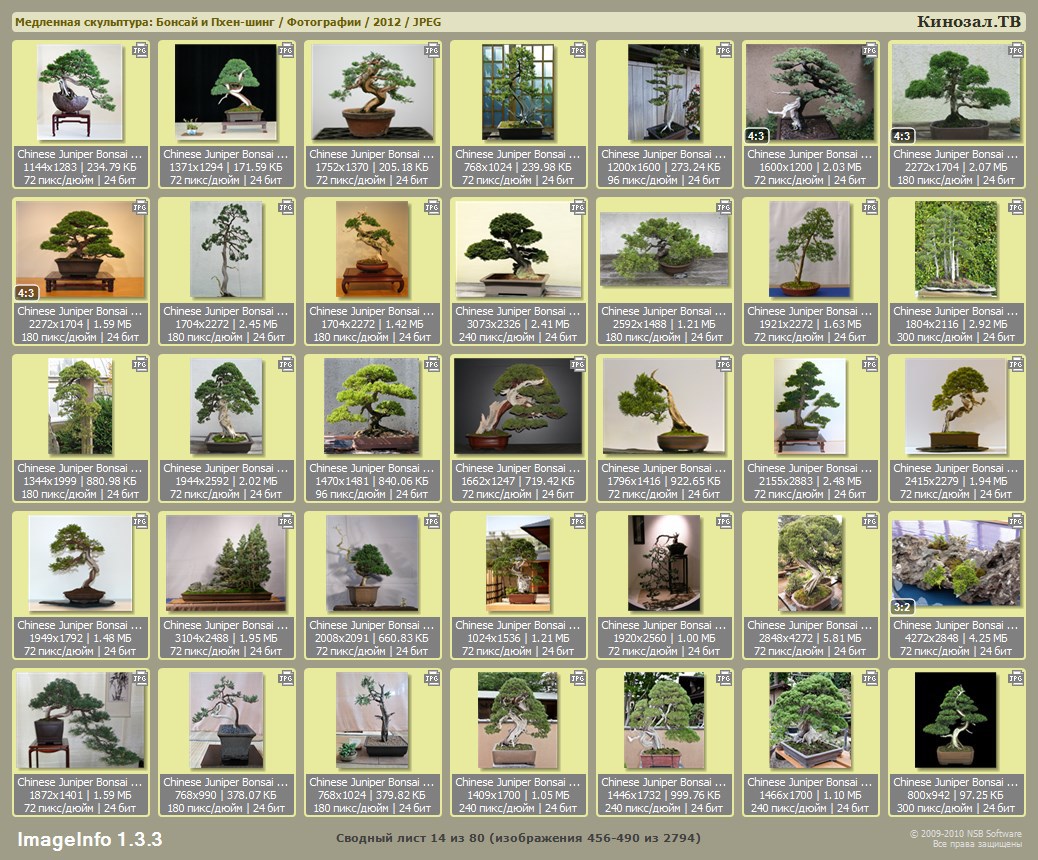The width and height of the screenshot is (1038, 860).
Task: Open the forest bonsai thumbnail sized 1804x2116
Action: [956, 249]
